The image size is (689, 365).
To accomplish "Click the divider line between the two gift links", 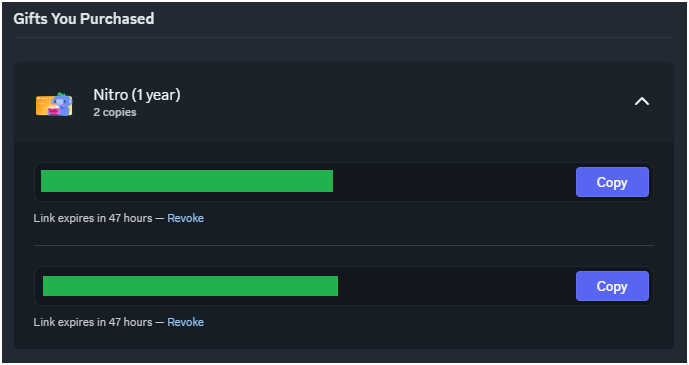I will coord(344,246).
